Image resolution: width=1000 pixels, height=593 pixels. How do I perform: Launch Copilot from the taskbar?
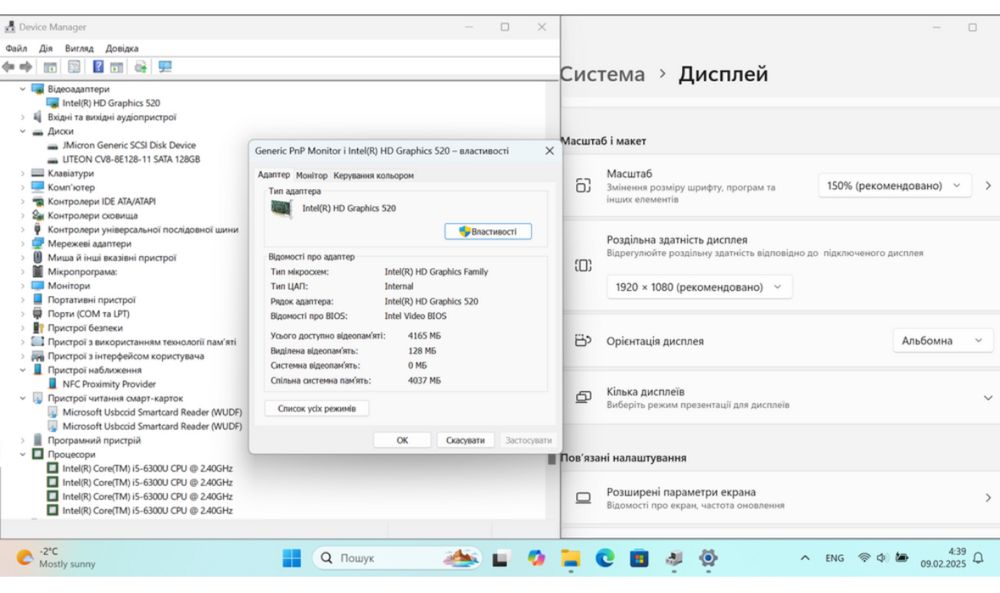[536, 558]
